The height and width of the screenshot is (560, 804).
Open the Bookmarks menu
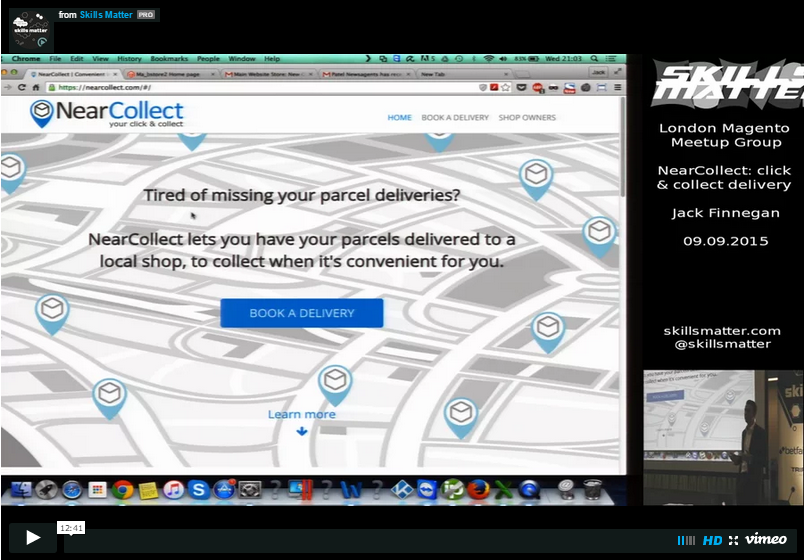169,58
